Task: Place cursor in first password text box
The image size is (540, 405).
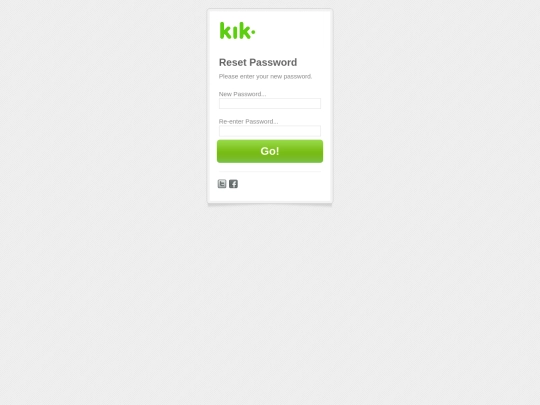Action: pos(270,103)
